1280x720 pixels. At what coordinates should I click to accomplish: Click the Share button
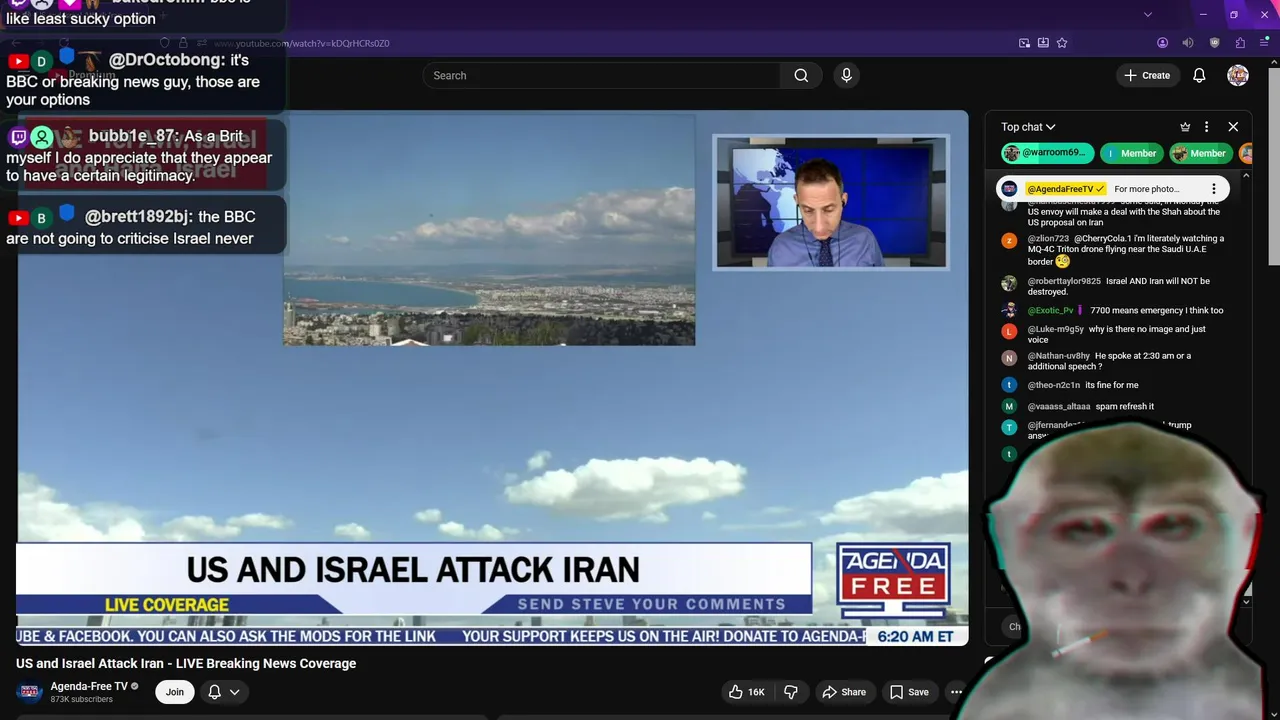tap(844, 692)
